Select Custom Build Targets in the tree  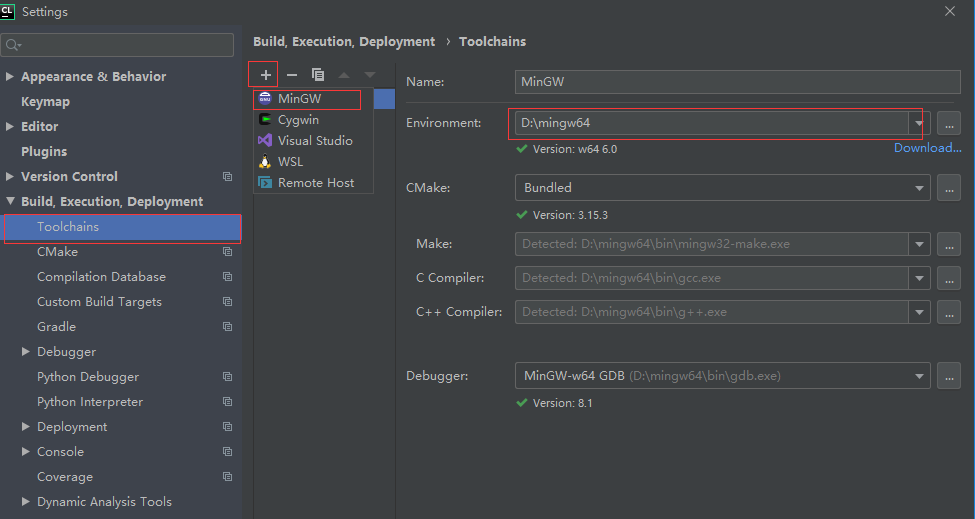tap(99, 301)
